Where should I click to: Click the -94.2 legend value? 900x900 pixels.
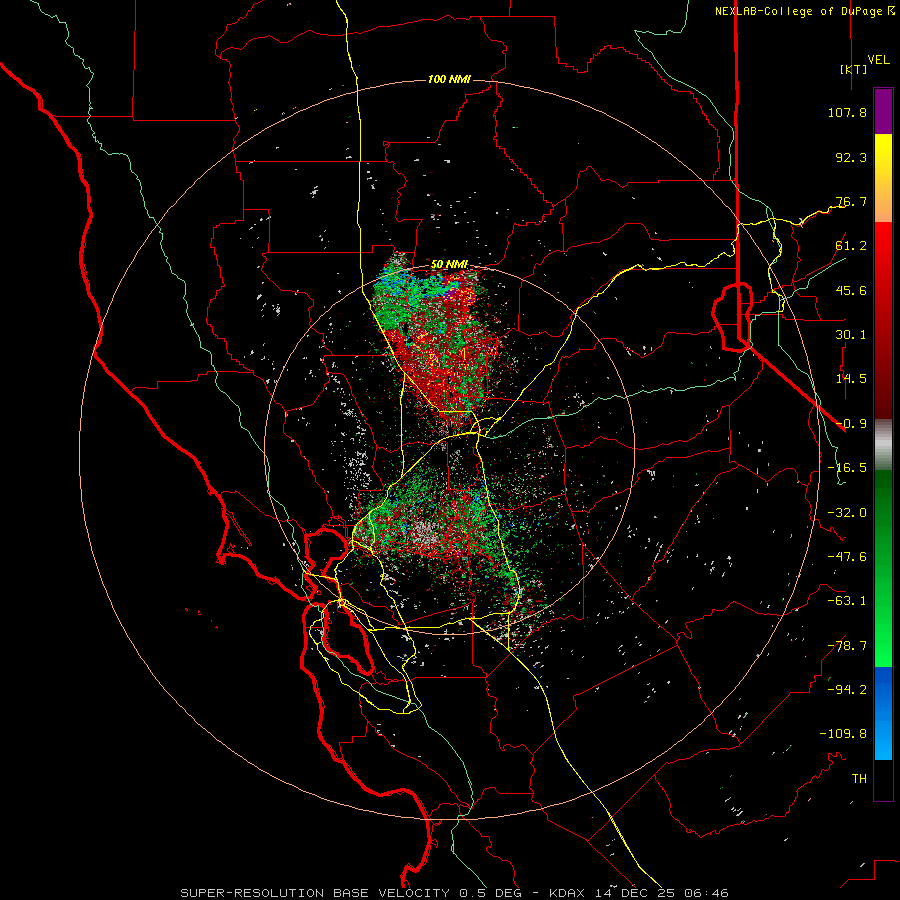pyautogui.click(x=847, y=690)
